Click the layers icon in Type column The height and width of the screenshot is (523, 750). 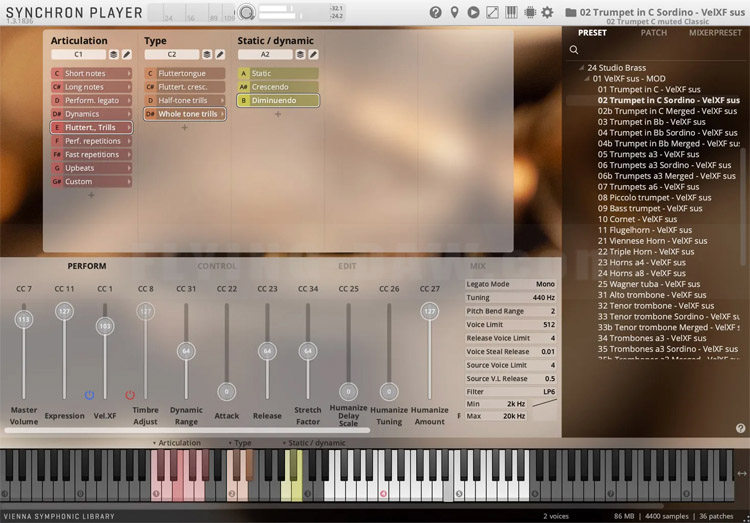(207, 55)
